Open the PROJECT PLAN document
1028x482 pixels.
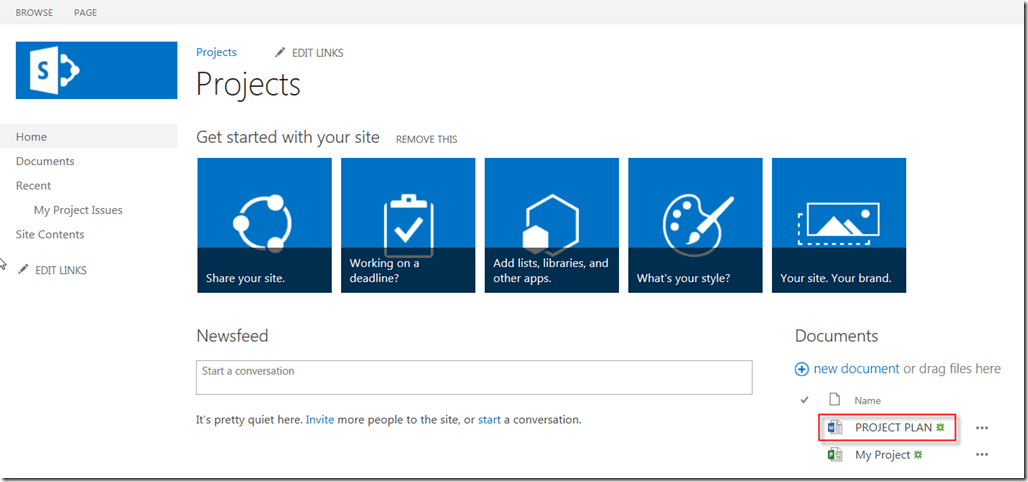click(893, 428)
